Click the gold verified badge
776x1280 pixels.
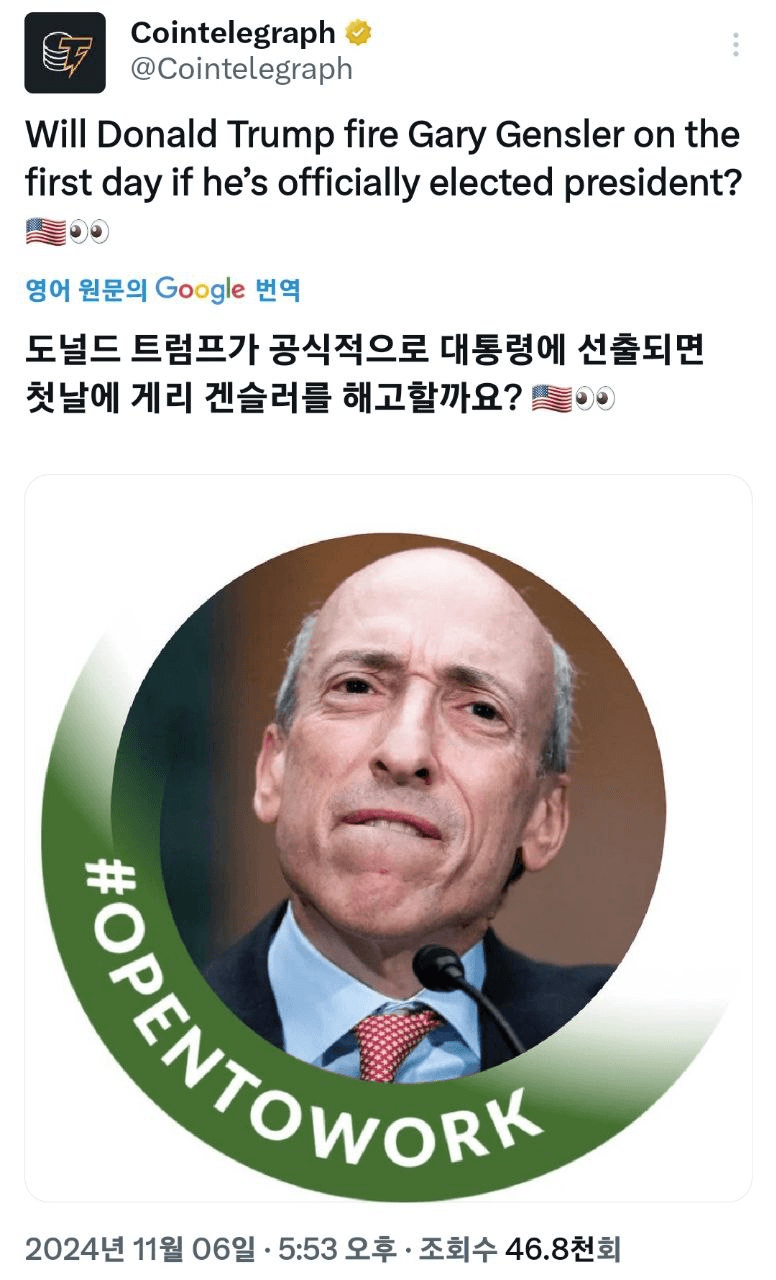[359, 33]
